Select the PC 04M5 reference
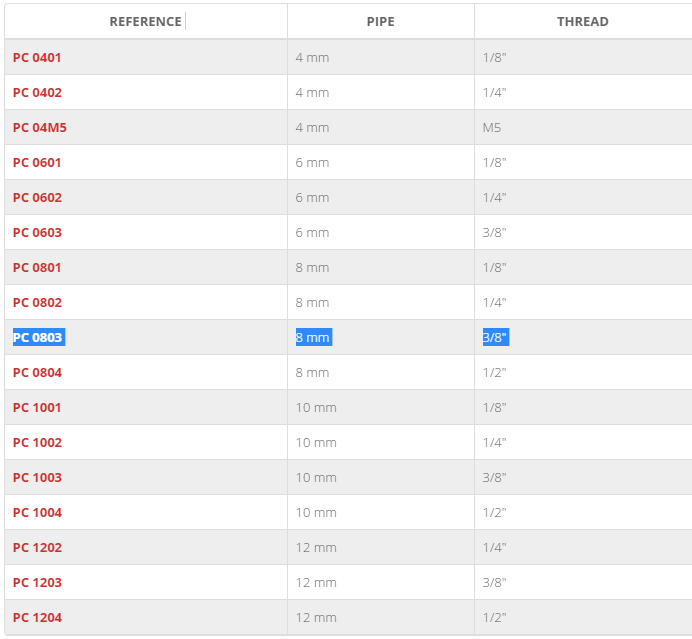The width and height of the screenshot is (692, 639). [40, 128]
